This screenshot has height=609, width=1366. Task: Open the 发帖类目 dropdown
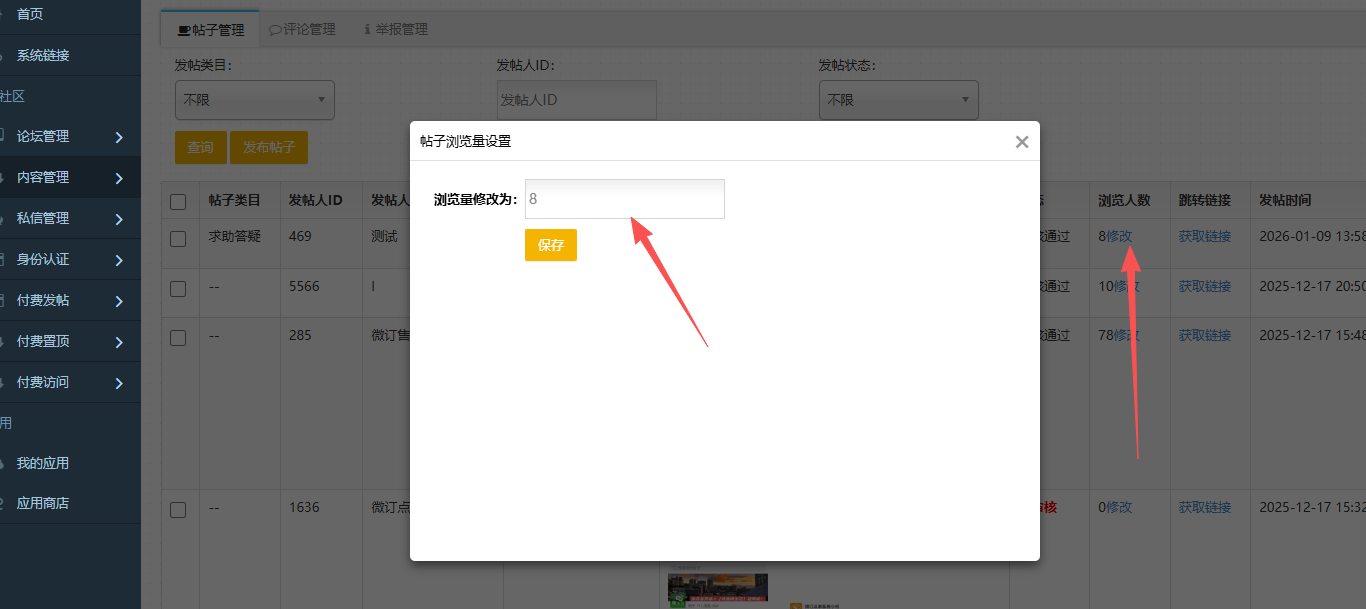tap(254, 100)
